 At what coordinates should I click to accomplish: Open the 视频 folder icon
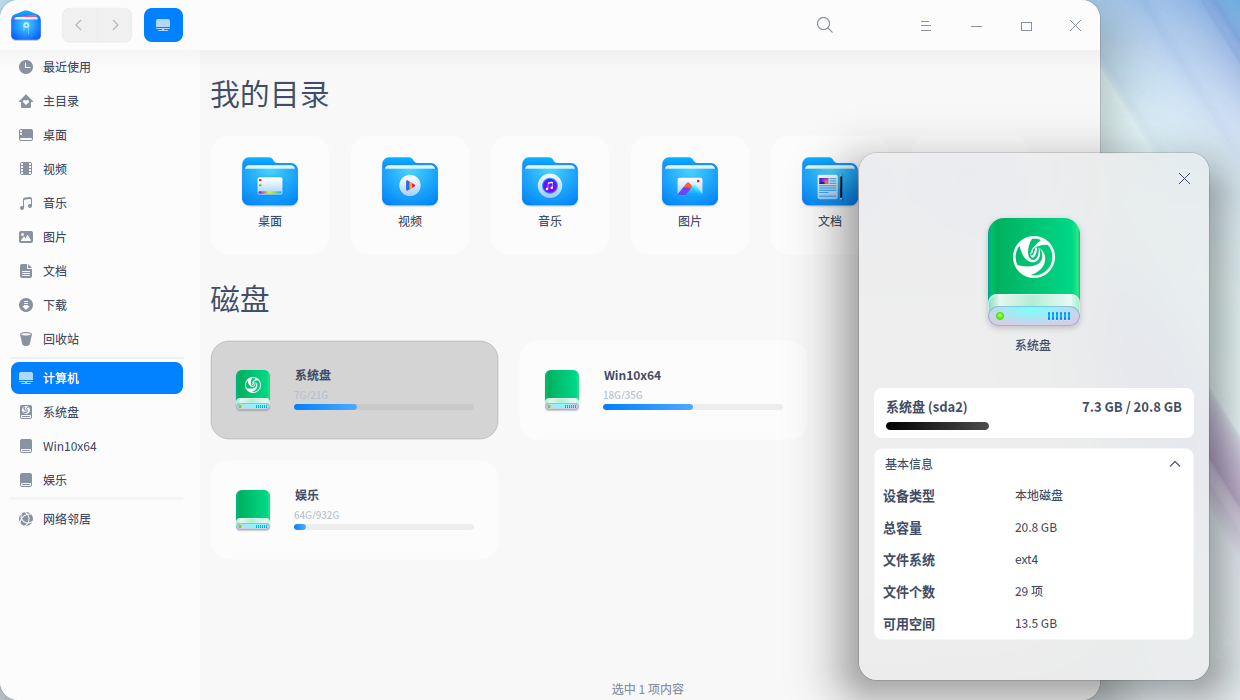pos(410,182)
